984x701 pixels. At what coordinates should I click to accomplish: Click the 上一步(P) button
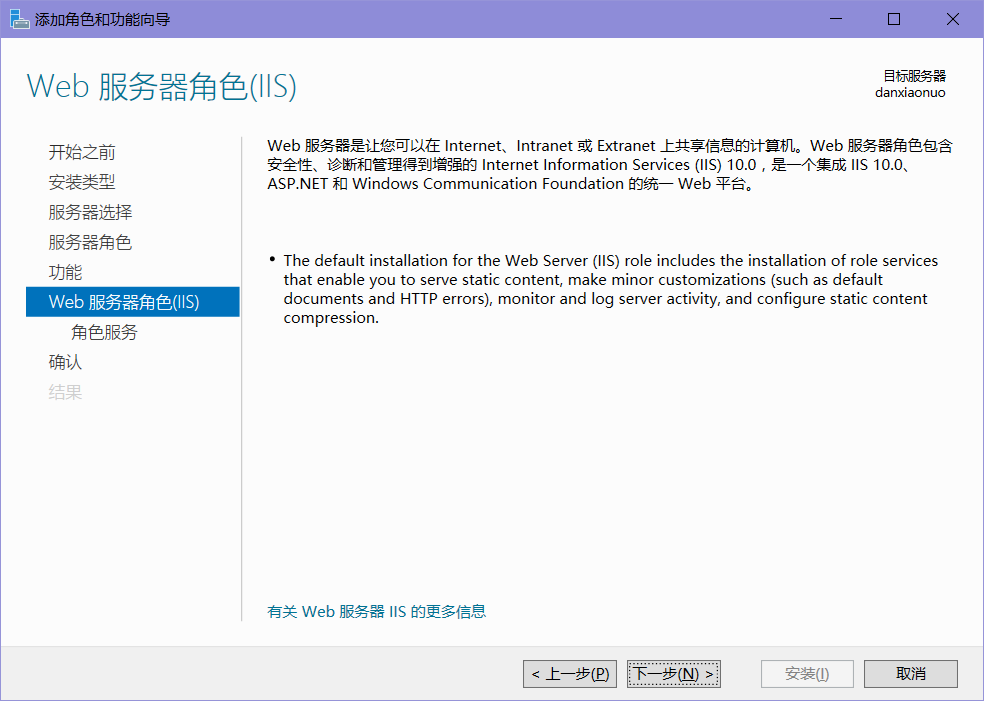tap(570, 674)
